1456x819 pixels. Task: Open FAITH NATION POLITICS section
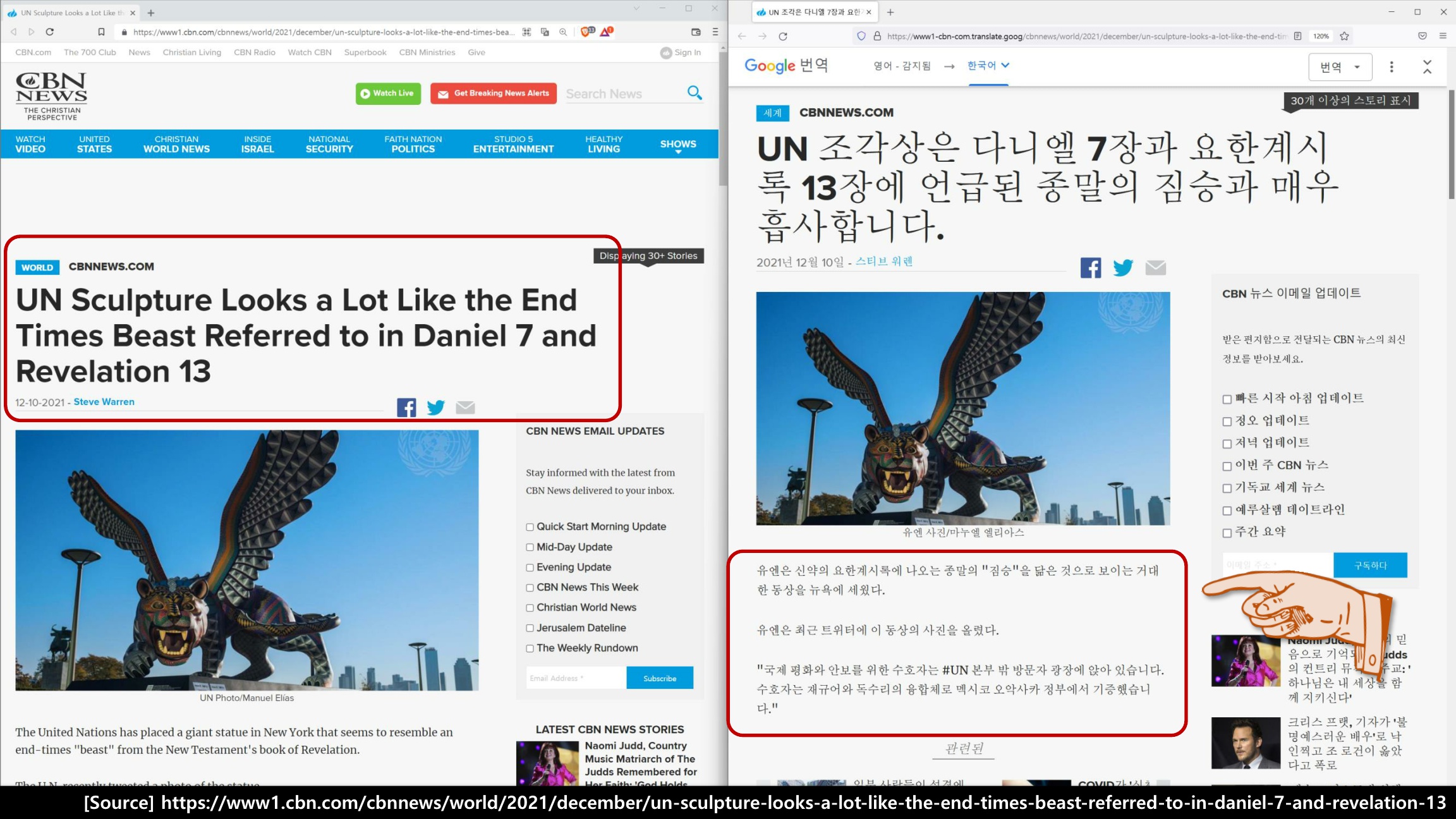413,144
